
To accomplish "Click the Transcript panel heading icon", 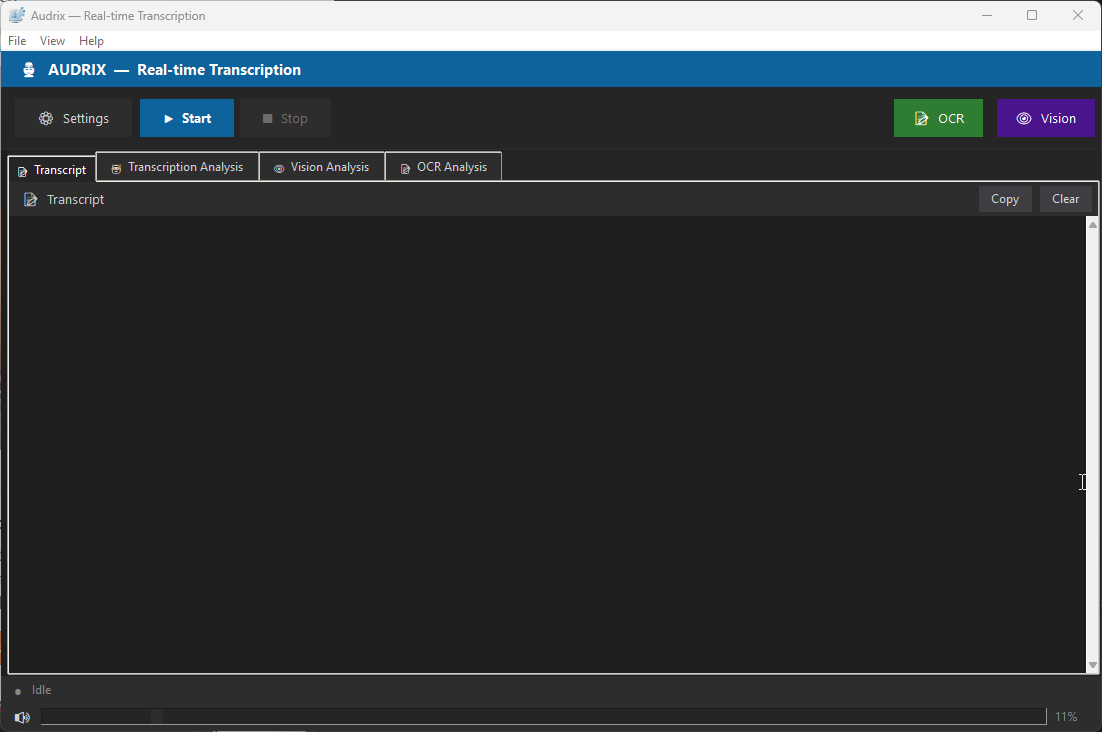I will click(30, 200).
